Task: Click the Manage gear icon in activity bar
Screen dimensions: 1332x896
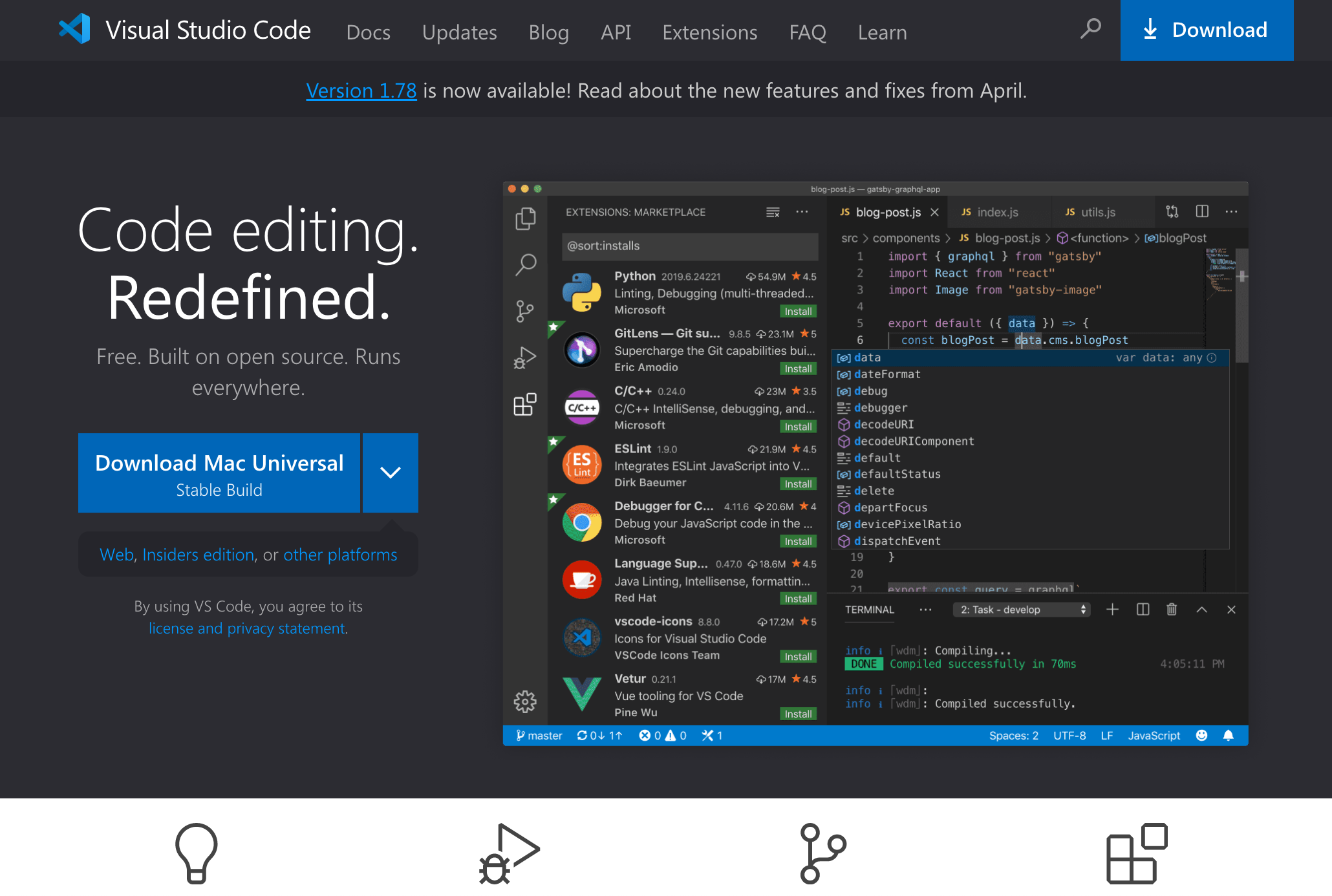Action: tap(525, 701)
